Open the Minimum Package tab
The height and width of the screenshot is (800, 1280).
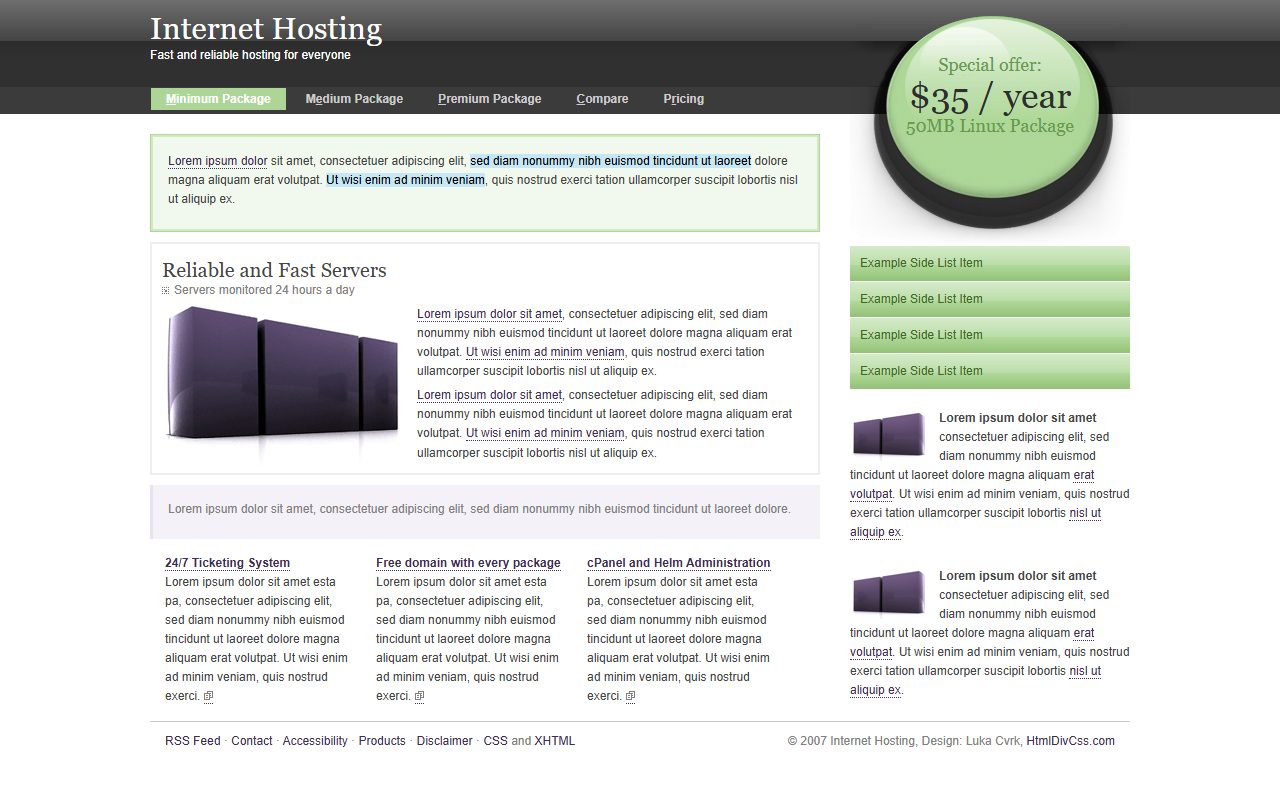tap(218, 99)
